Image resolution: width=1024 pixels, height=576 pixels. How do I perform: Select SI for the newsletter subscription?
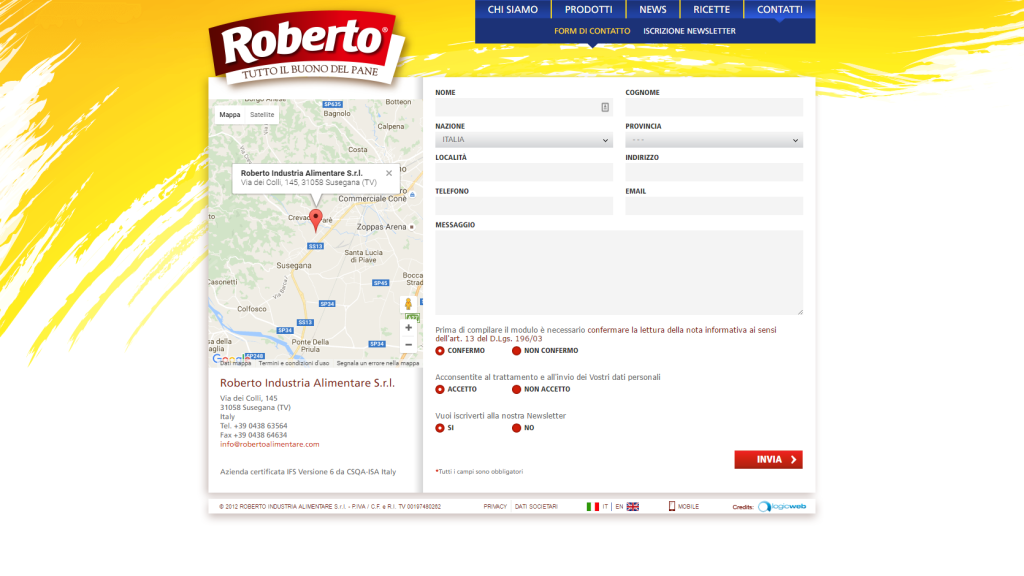[440, 428]
